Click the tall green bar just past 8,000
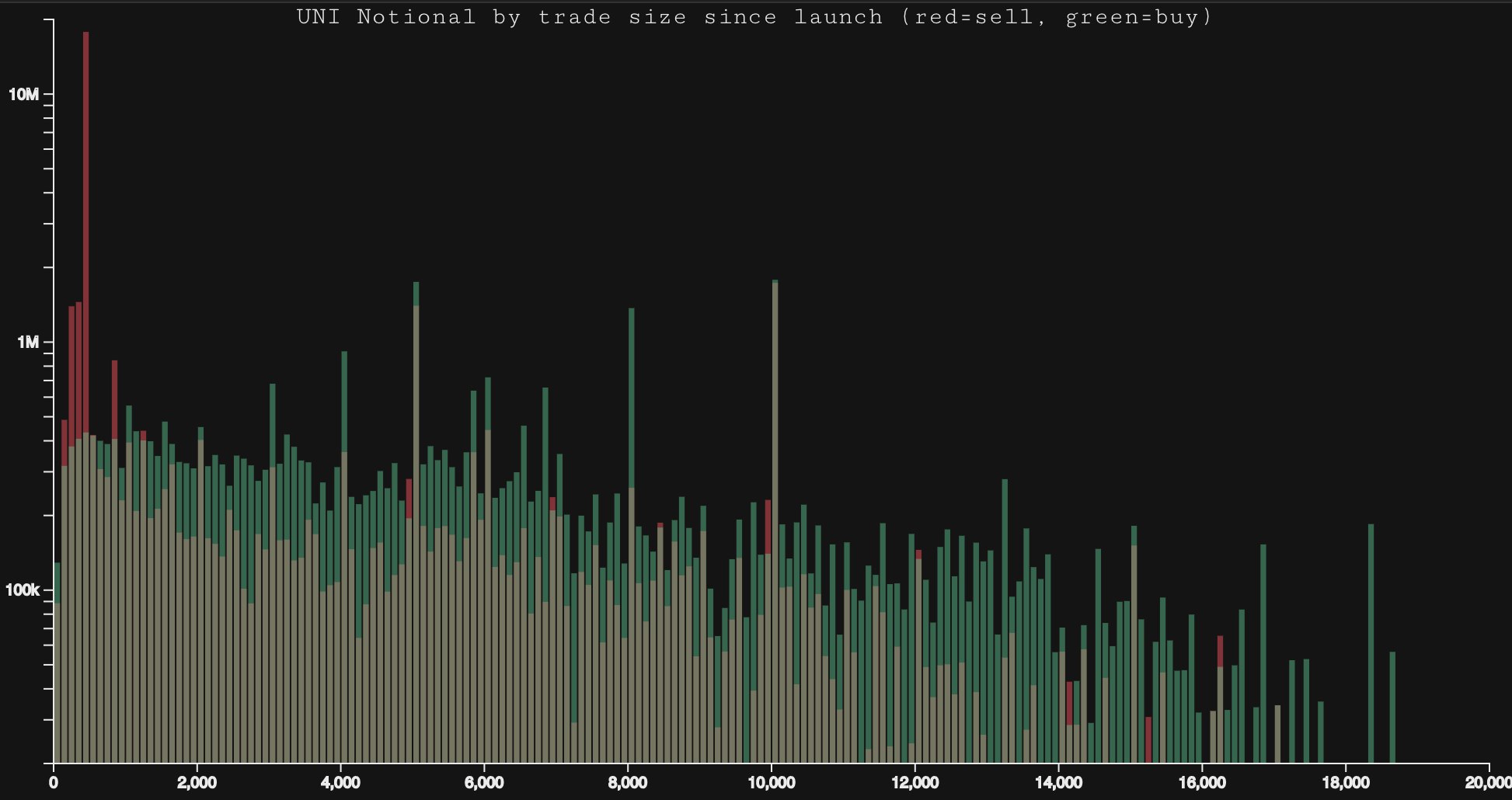Image resolution: width=1512 pixels, height=800 pixels. pos(632,536)
